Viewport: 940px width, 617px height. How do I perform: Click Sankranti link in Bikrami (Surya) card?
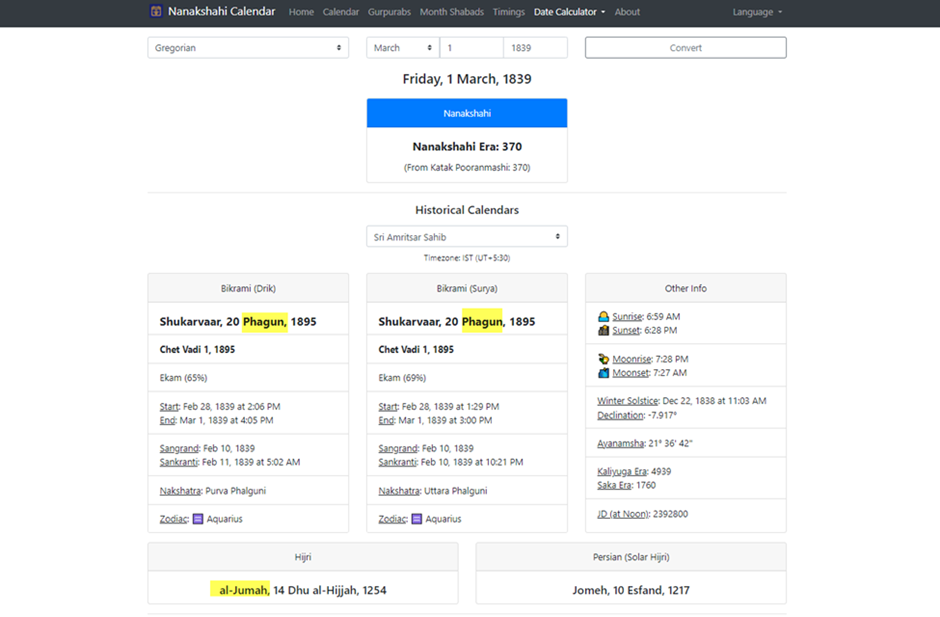coord(397,462)
